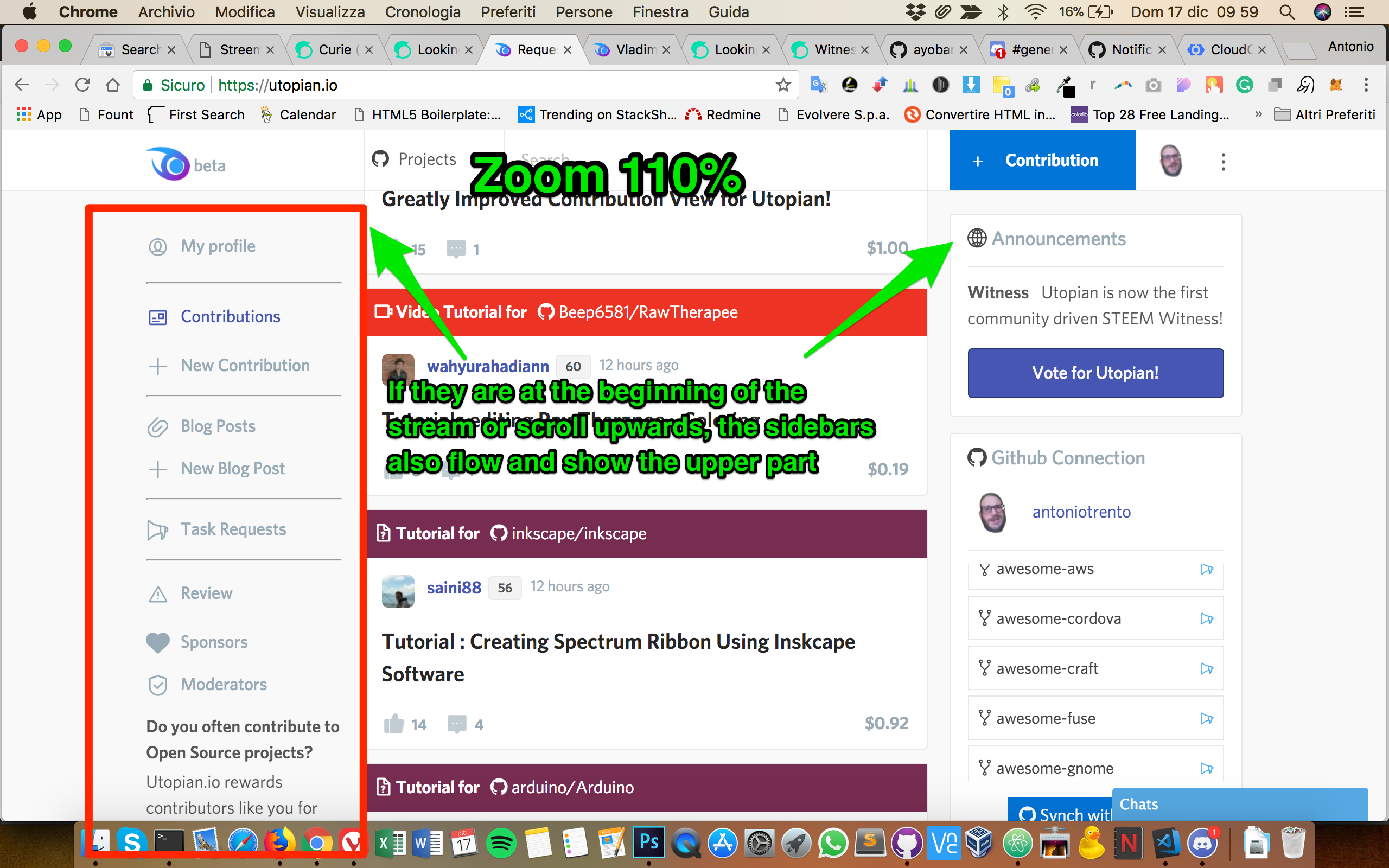Switch to the Streem tab
Screen dimensions: 1389x868
coord(235,50)
